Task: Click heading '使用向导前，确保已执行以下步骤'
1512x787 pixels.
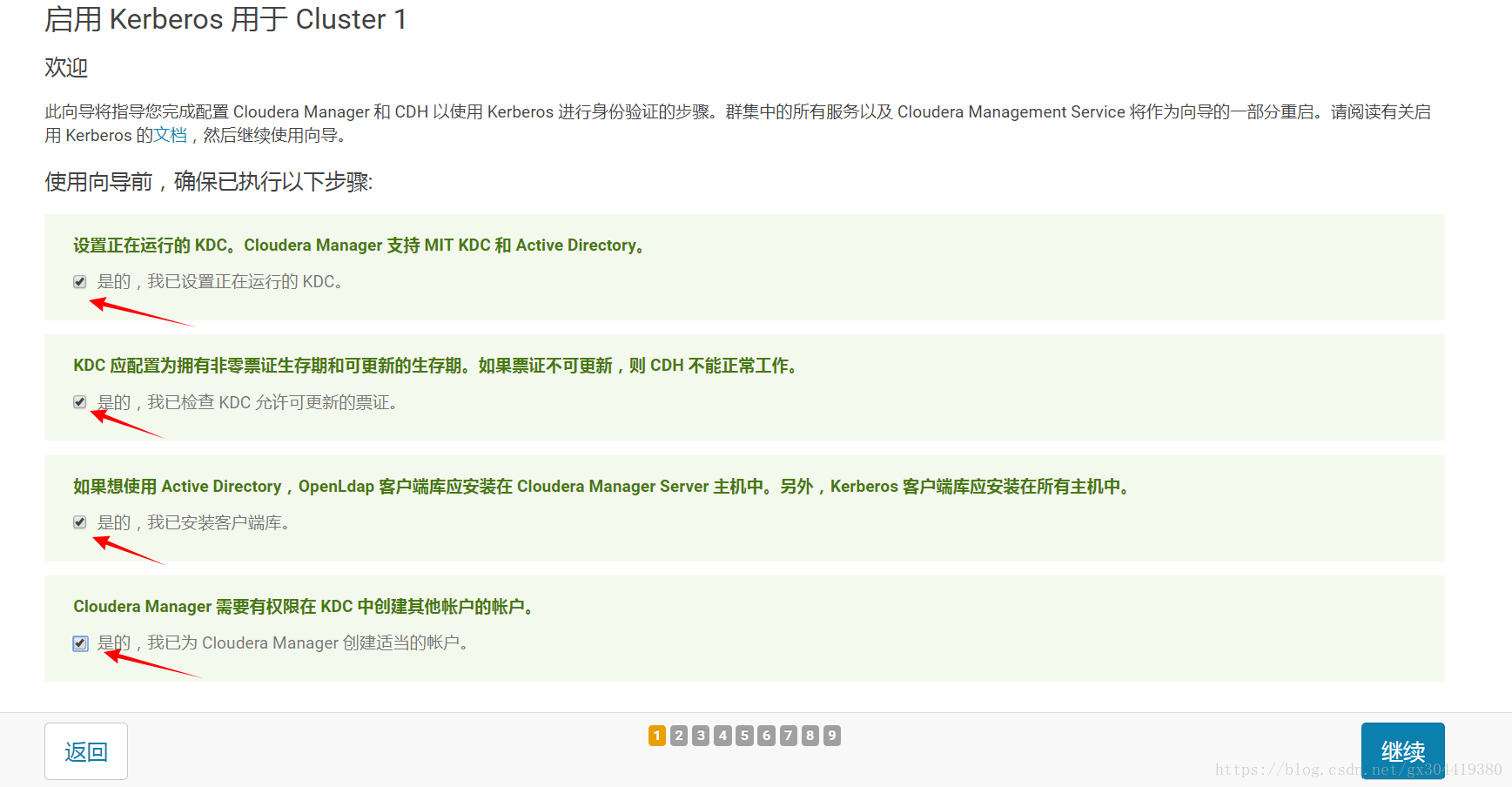Action: (209, 182)
